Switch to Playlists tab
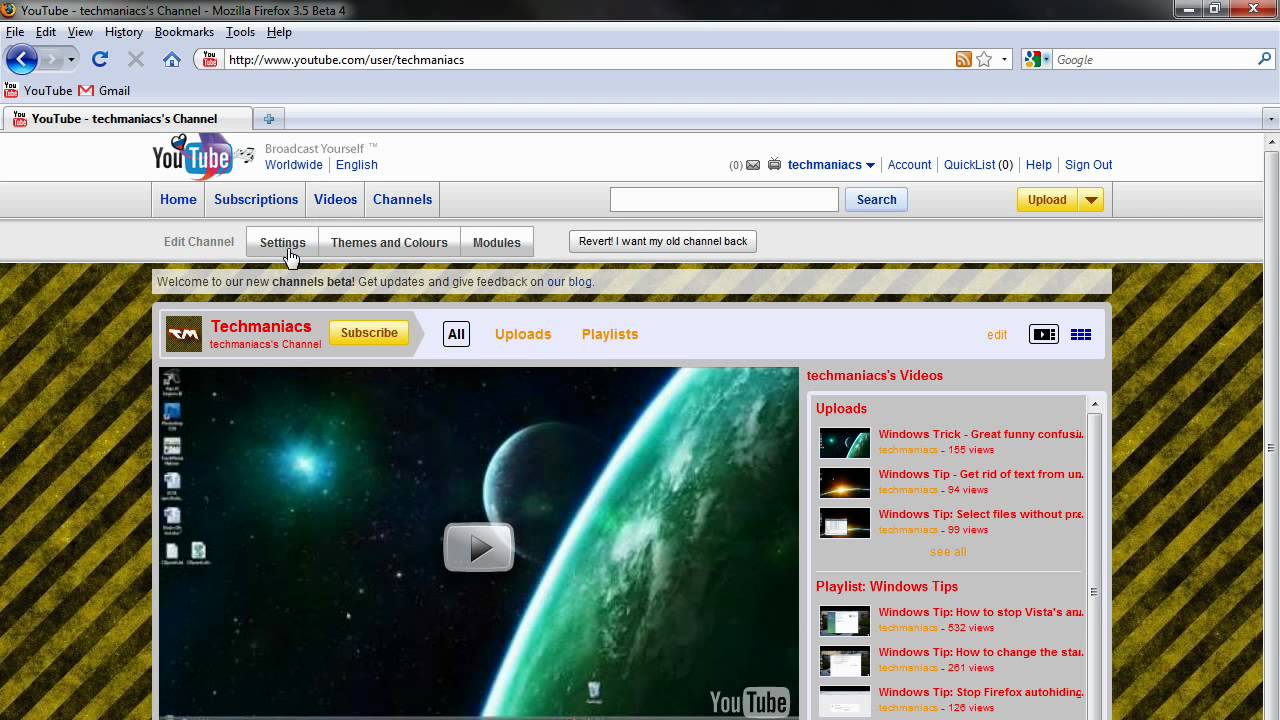This screenshot has height=720, width=1280. coord(610,334)
